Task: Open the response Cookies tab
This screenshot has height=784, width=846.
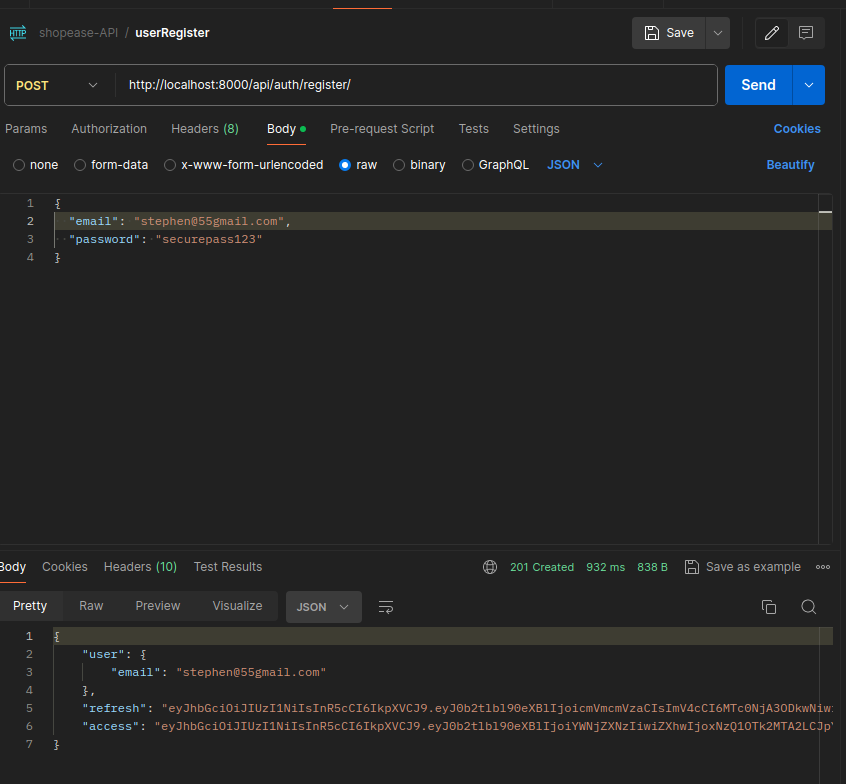Action: (65, 567)
